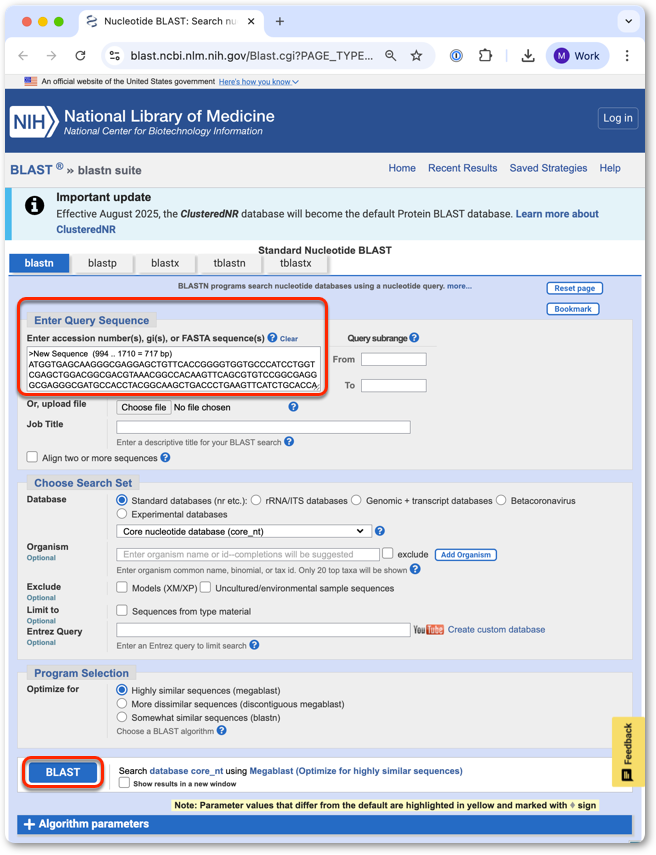Open the site information icon in address bar

(115, 56)
